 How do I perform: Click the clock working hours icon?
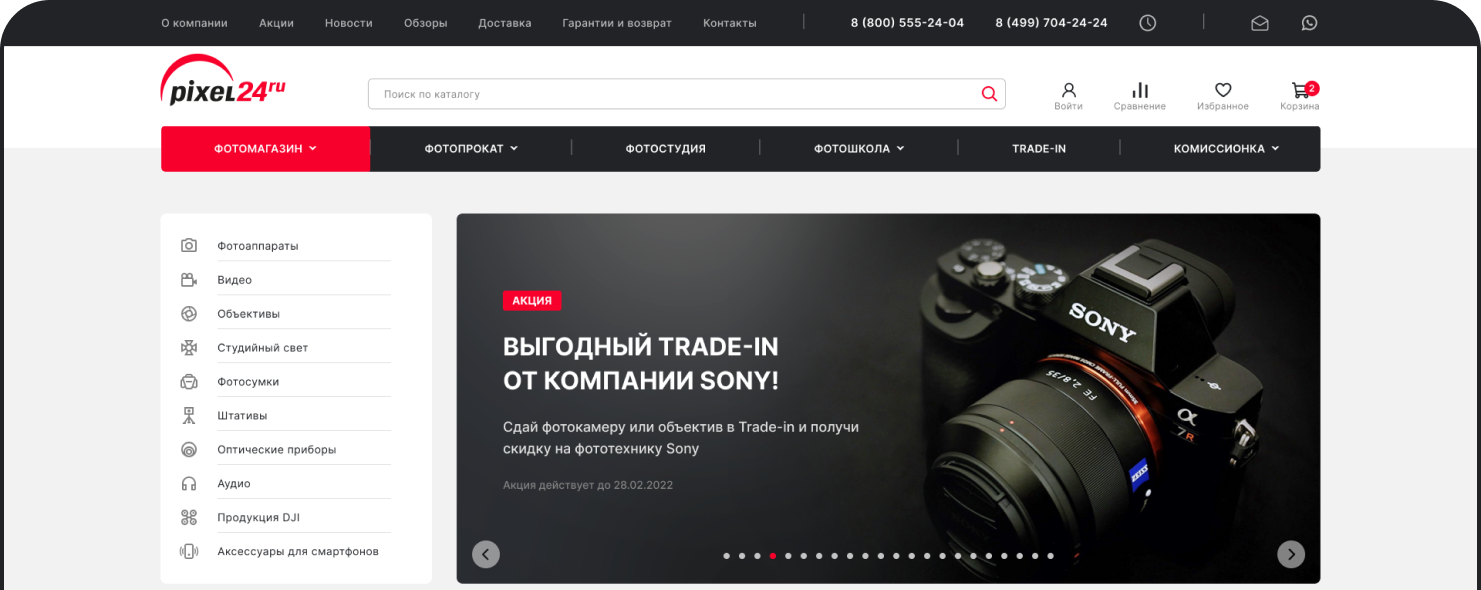[x=1148, y=23]
